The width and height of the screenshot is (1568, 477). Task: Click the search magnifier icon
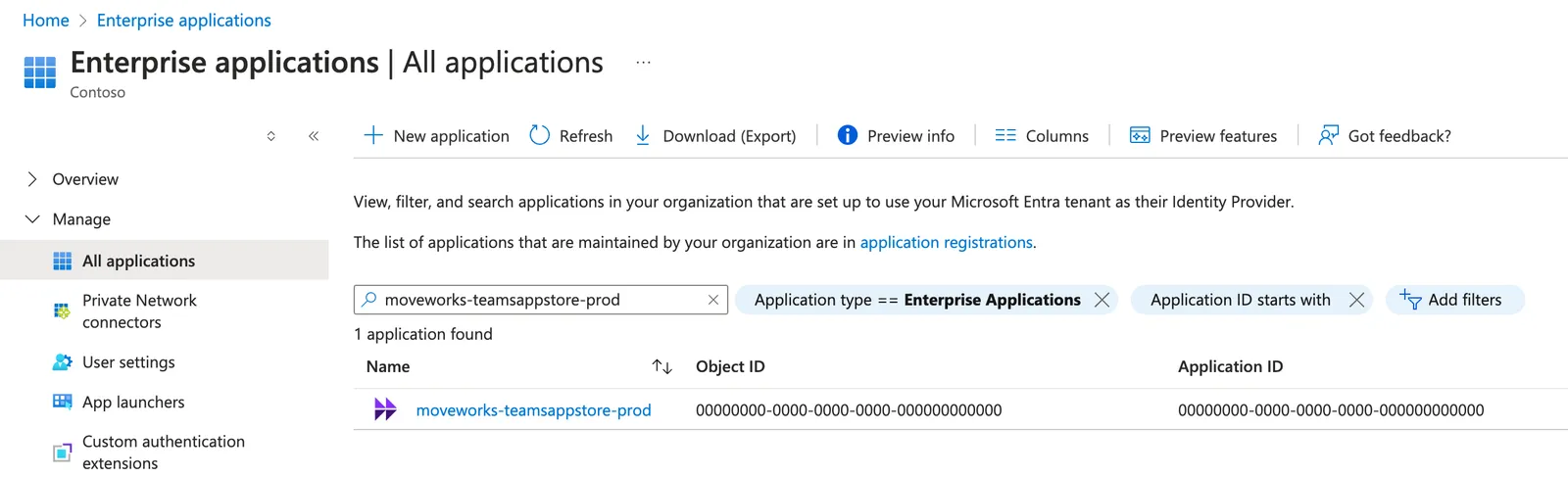369,300
